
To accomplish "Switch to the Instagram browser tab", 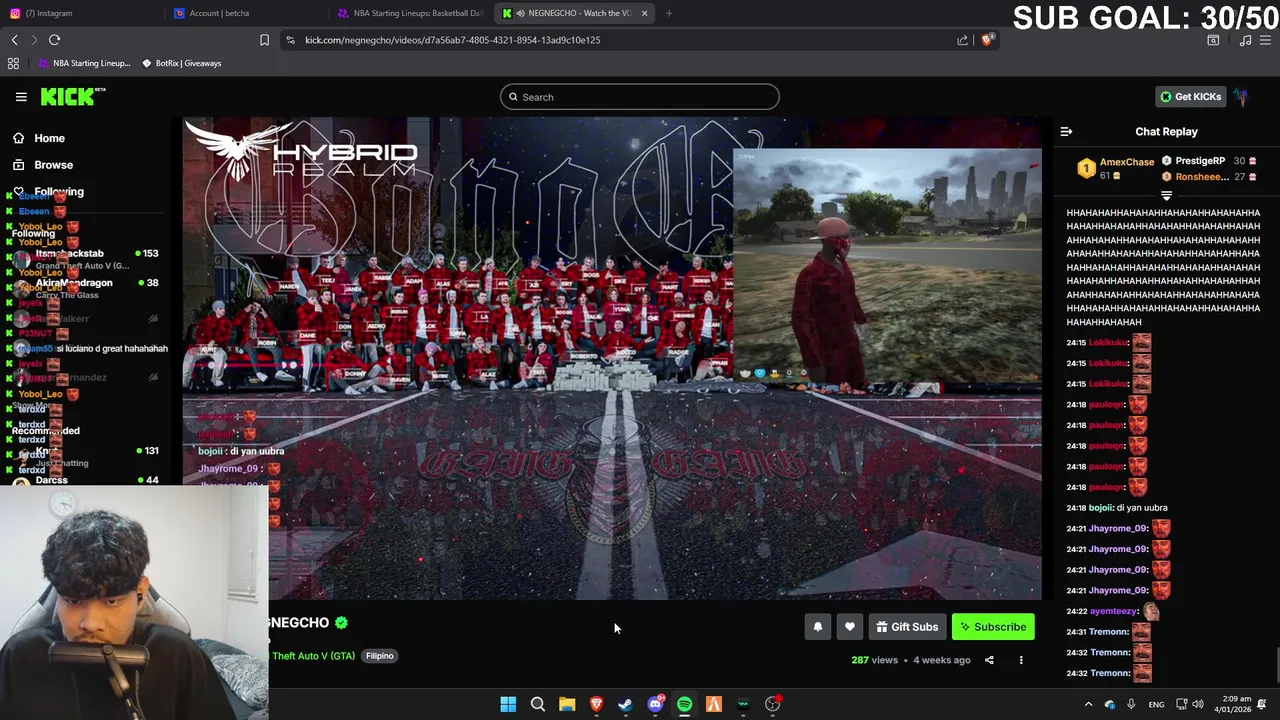I will point(80,13).
